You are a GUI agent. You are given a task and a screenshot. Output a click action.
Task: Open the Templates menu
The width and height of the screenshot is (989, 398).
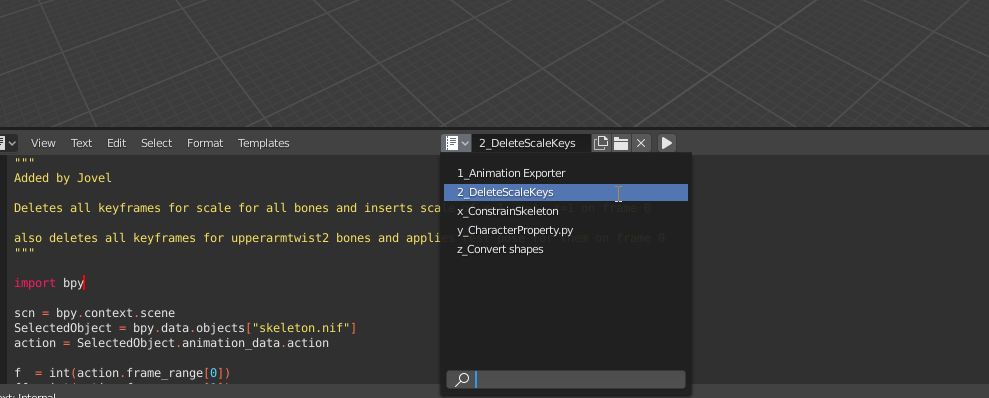264,143
